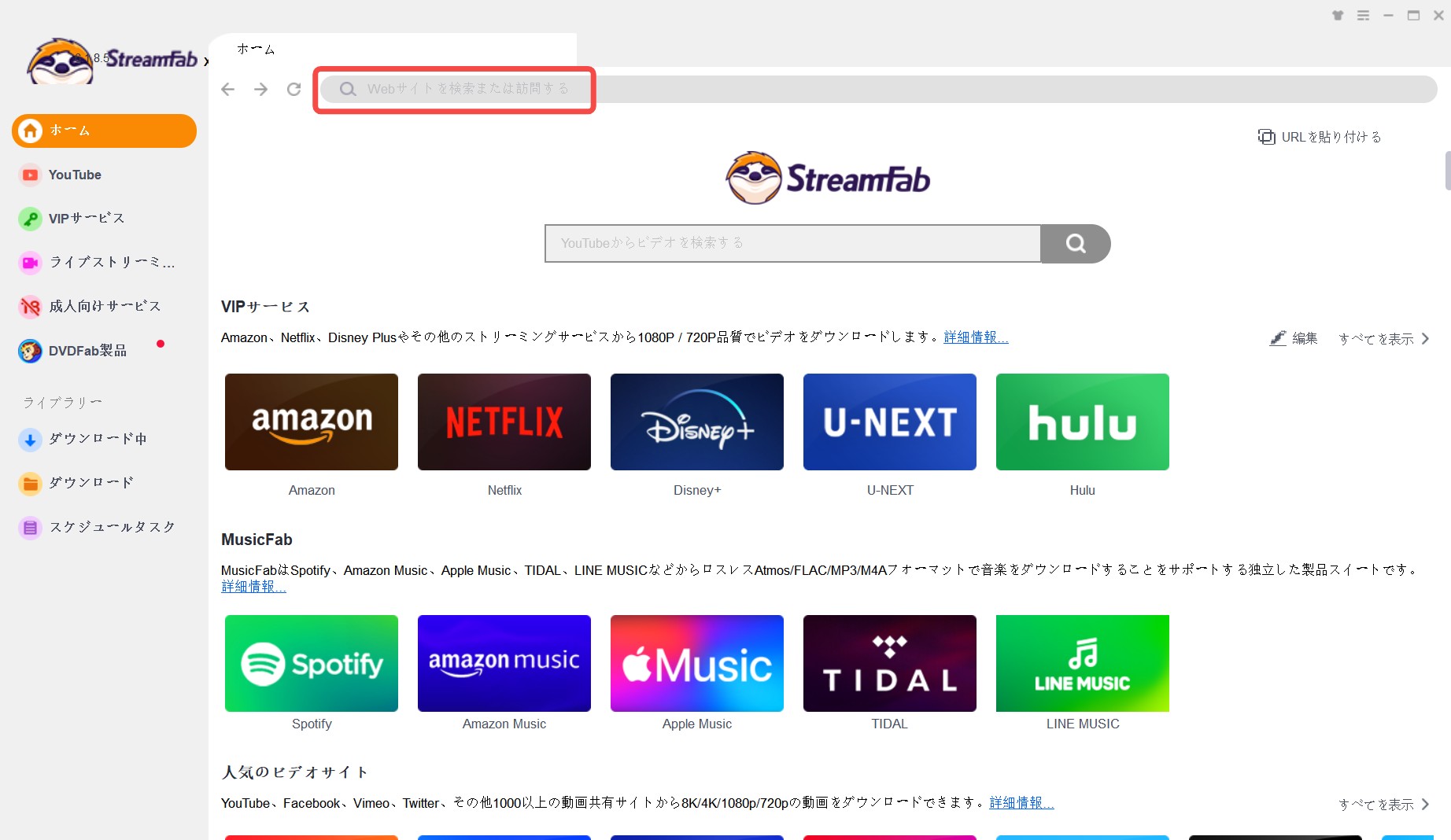Open VIPサービス in the sidebar
Screen dimensions: 1451x840
pyautogui.click(x=104, y=219)
